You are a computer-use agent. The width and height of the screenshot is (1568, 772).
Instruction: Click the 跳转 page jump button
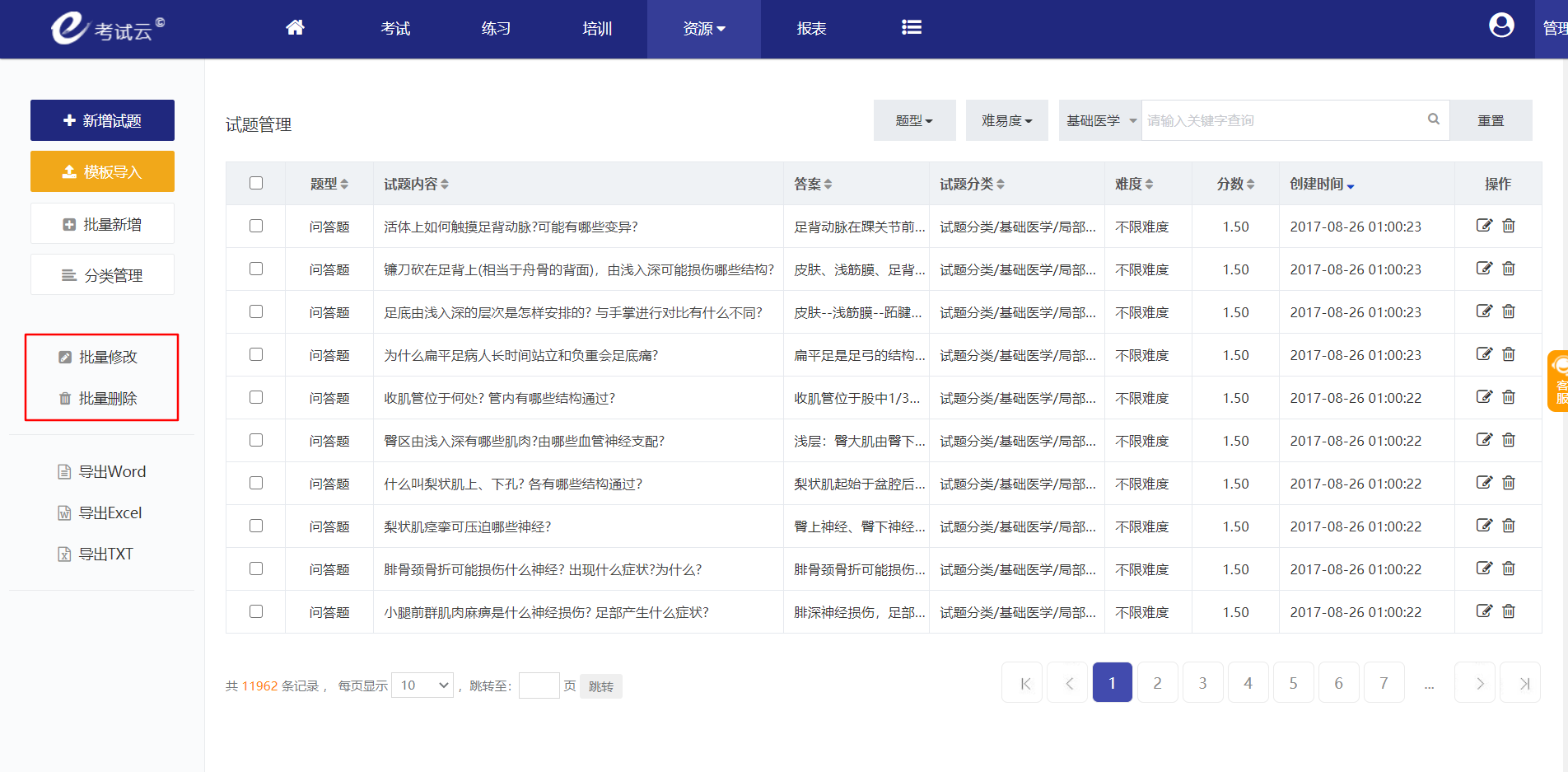[x=601, y=686]
